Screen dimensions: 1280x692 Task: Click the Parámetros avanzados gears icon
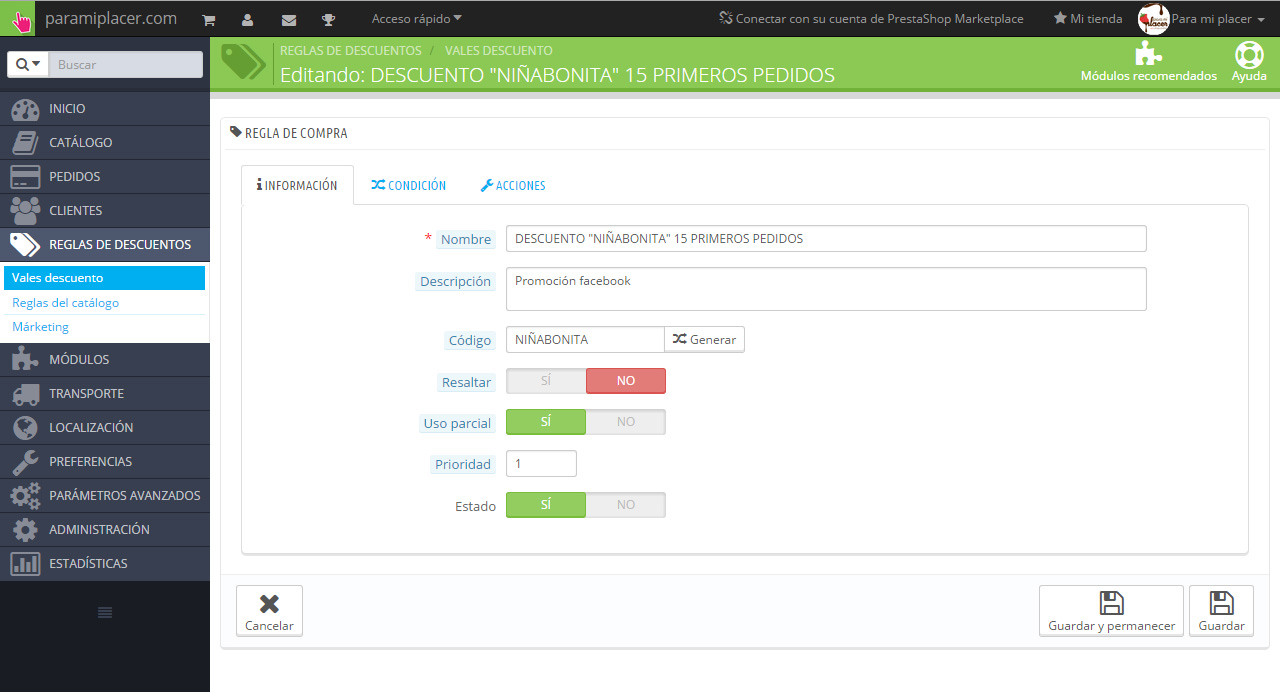click(25, 495)
